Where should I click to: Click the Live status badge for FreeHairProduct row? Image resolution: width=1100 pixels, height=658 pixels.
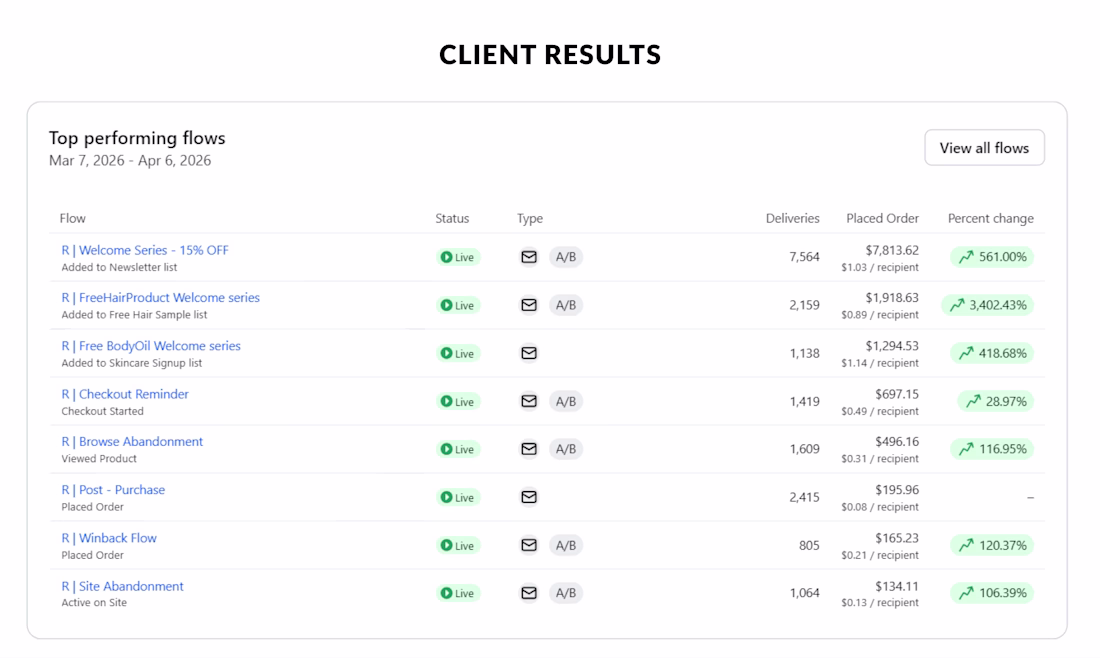pyautogui.click(x=458, y=305)
